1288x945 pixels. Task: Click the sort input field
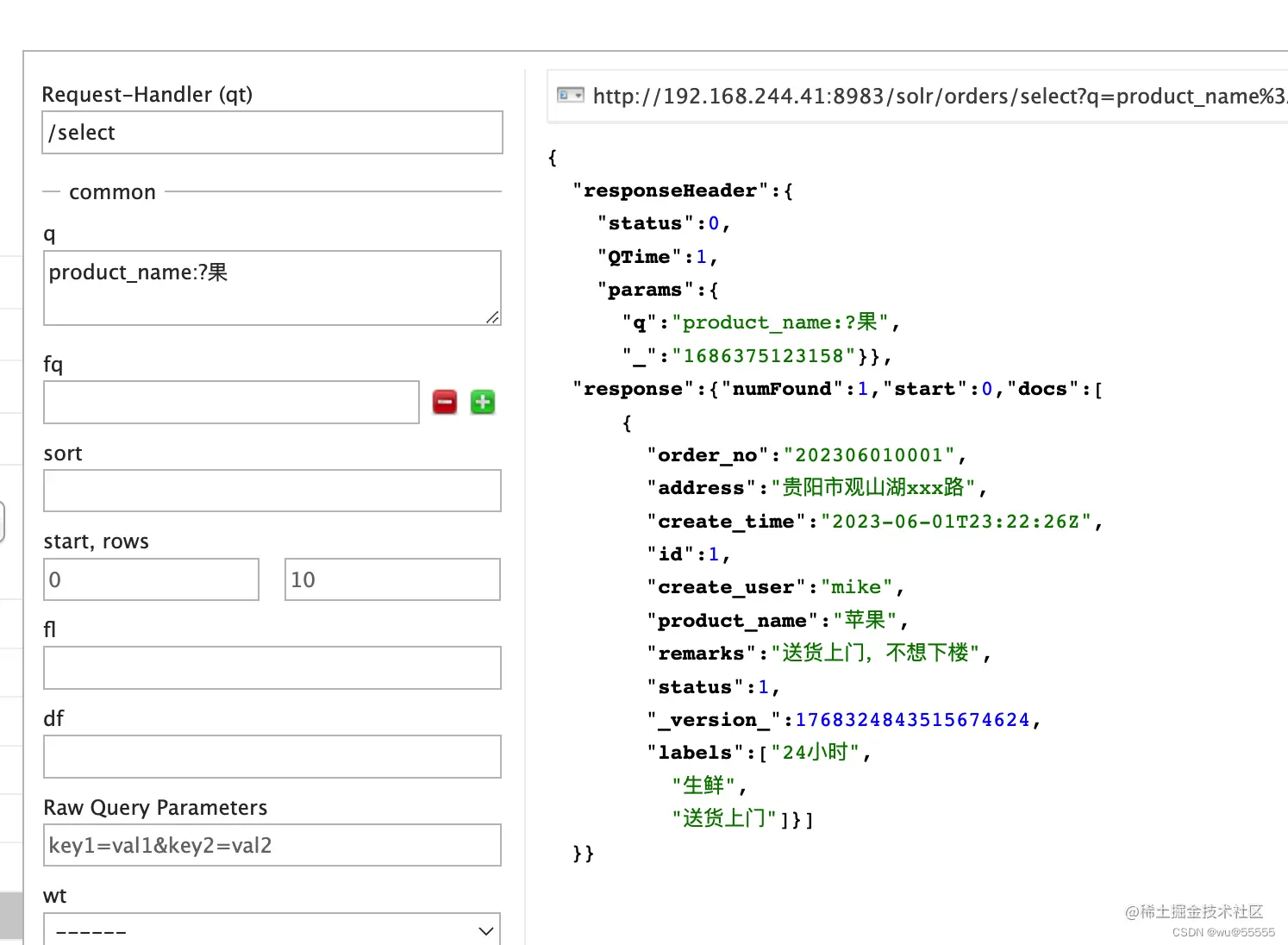coord(272,491)
